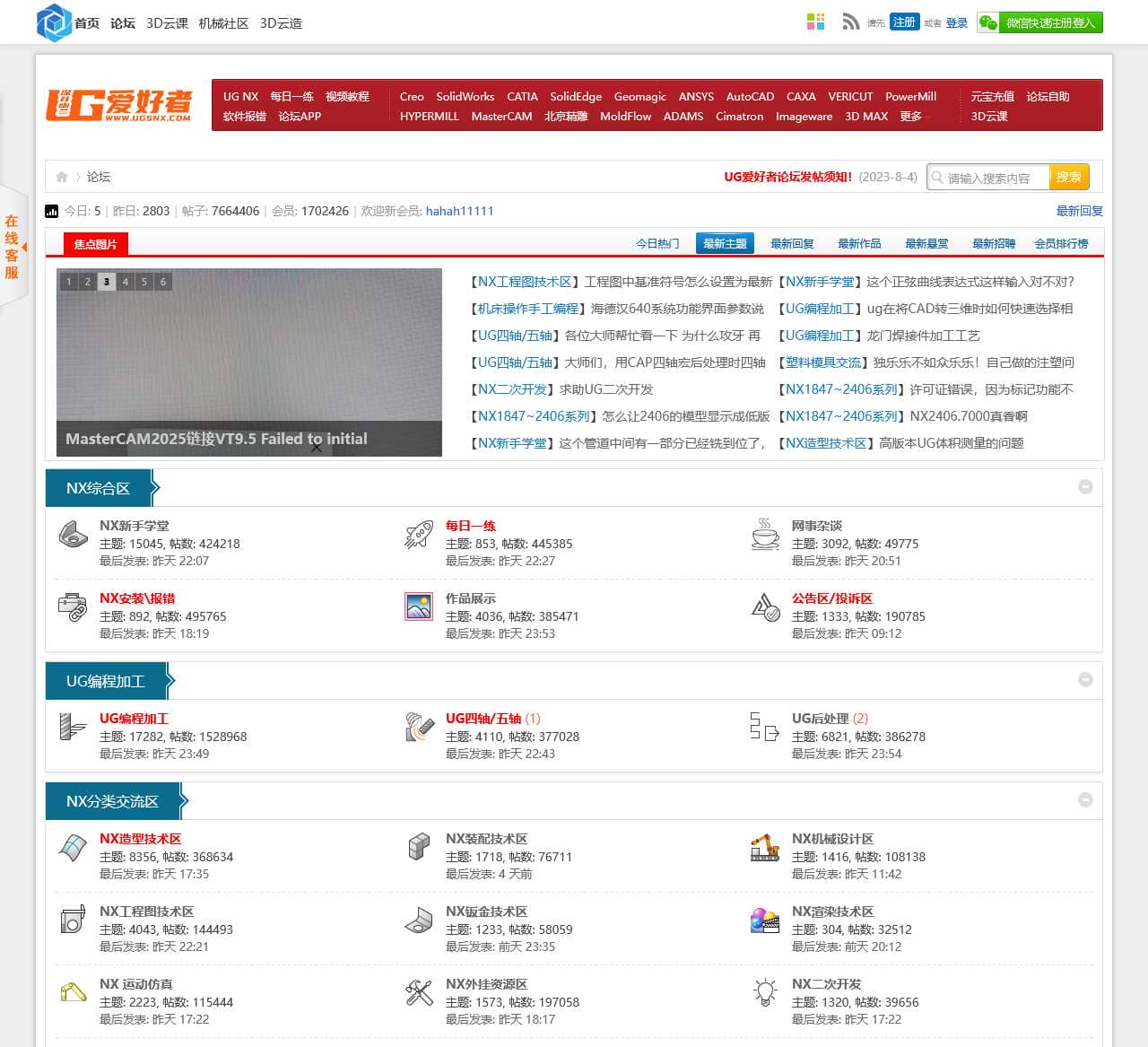Open the colorful grid apps icon
The width and height of the screenshot is (1148, 1047).
(x=815, y=22)
